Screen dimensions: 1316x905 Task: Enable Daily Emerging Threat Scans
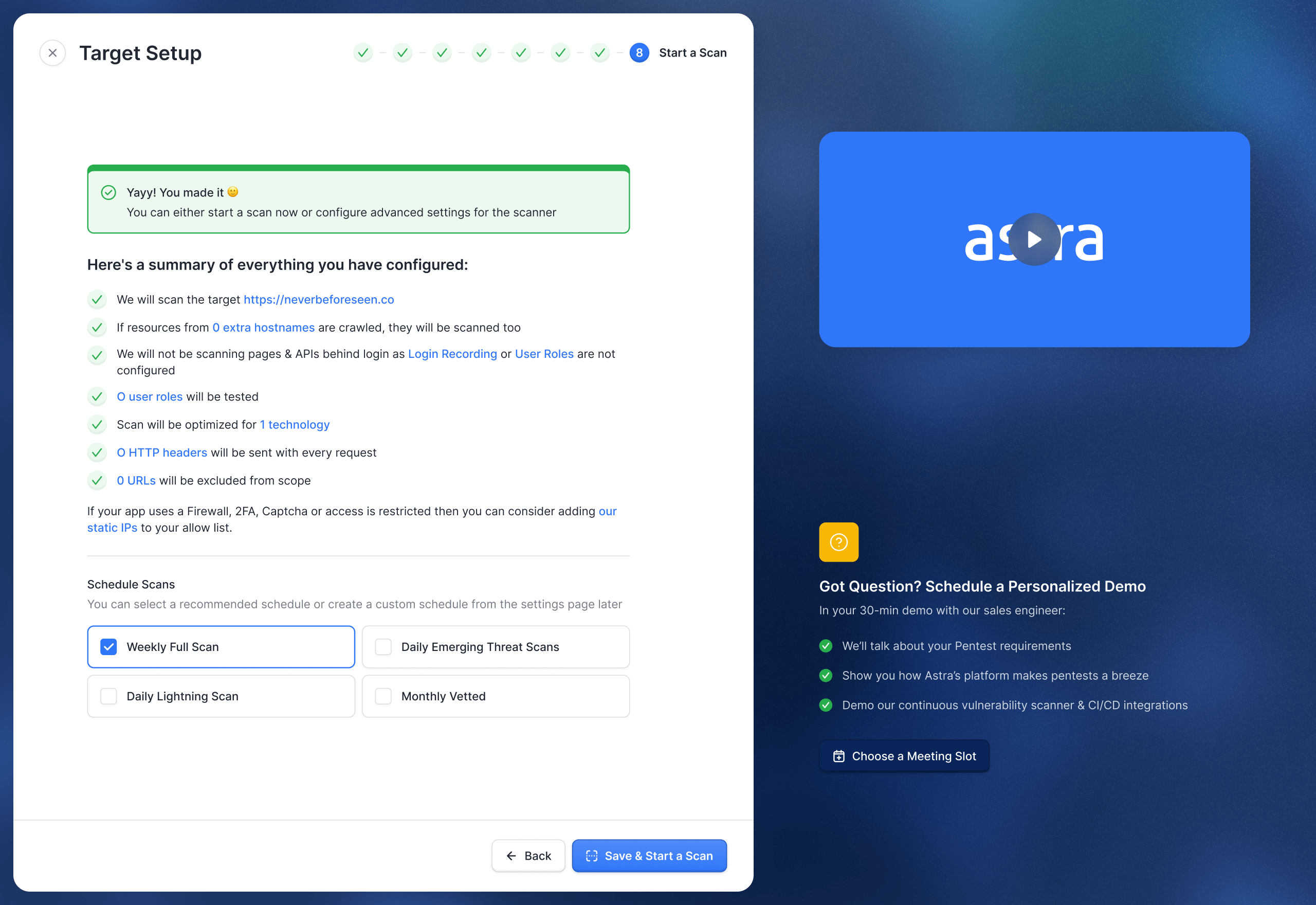click(x=383, y=647)
